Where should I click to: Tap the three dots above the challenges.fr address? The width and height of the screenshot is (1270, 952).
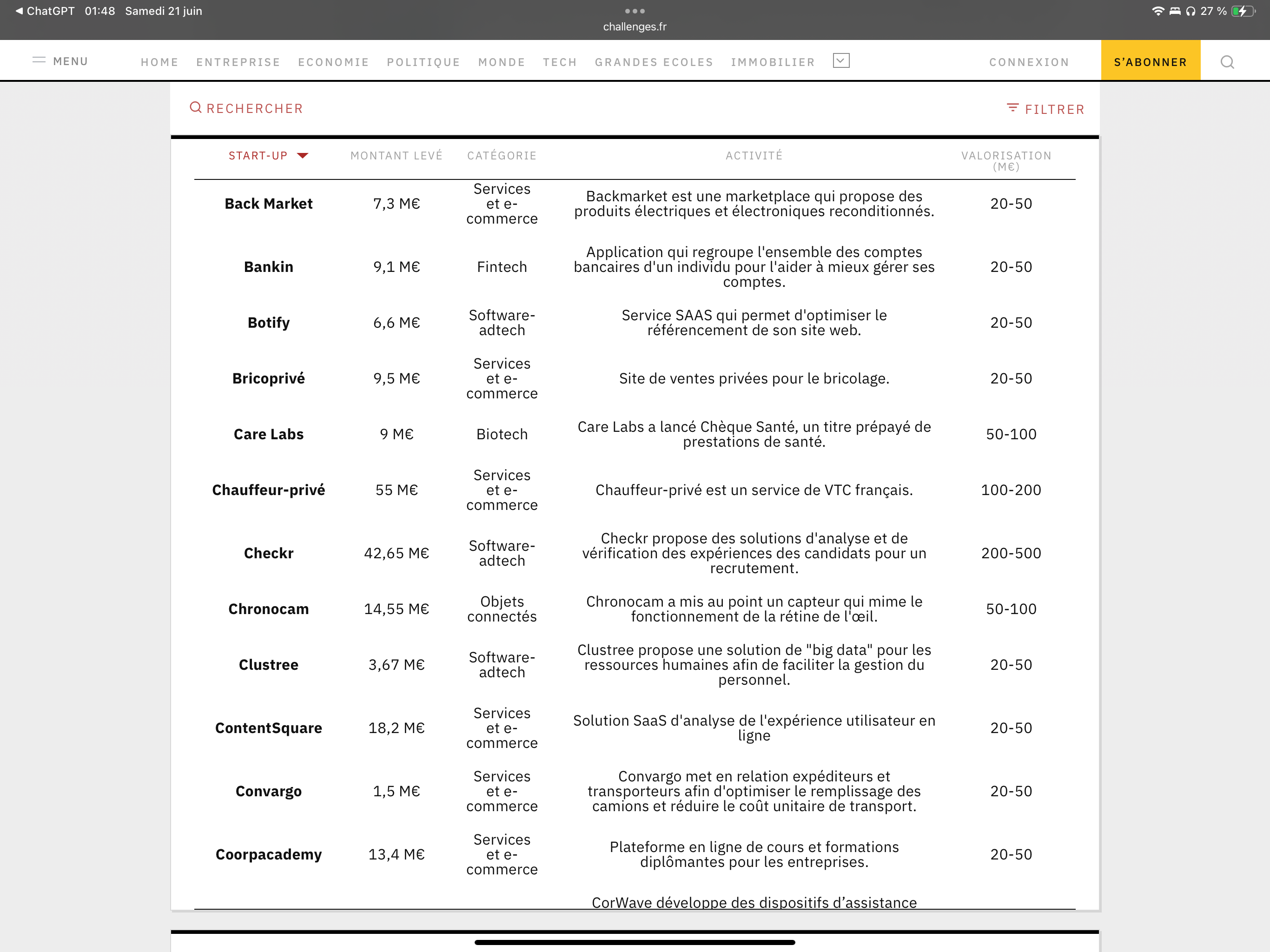click(x=635, y=11)
